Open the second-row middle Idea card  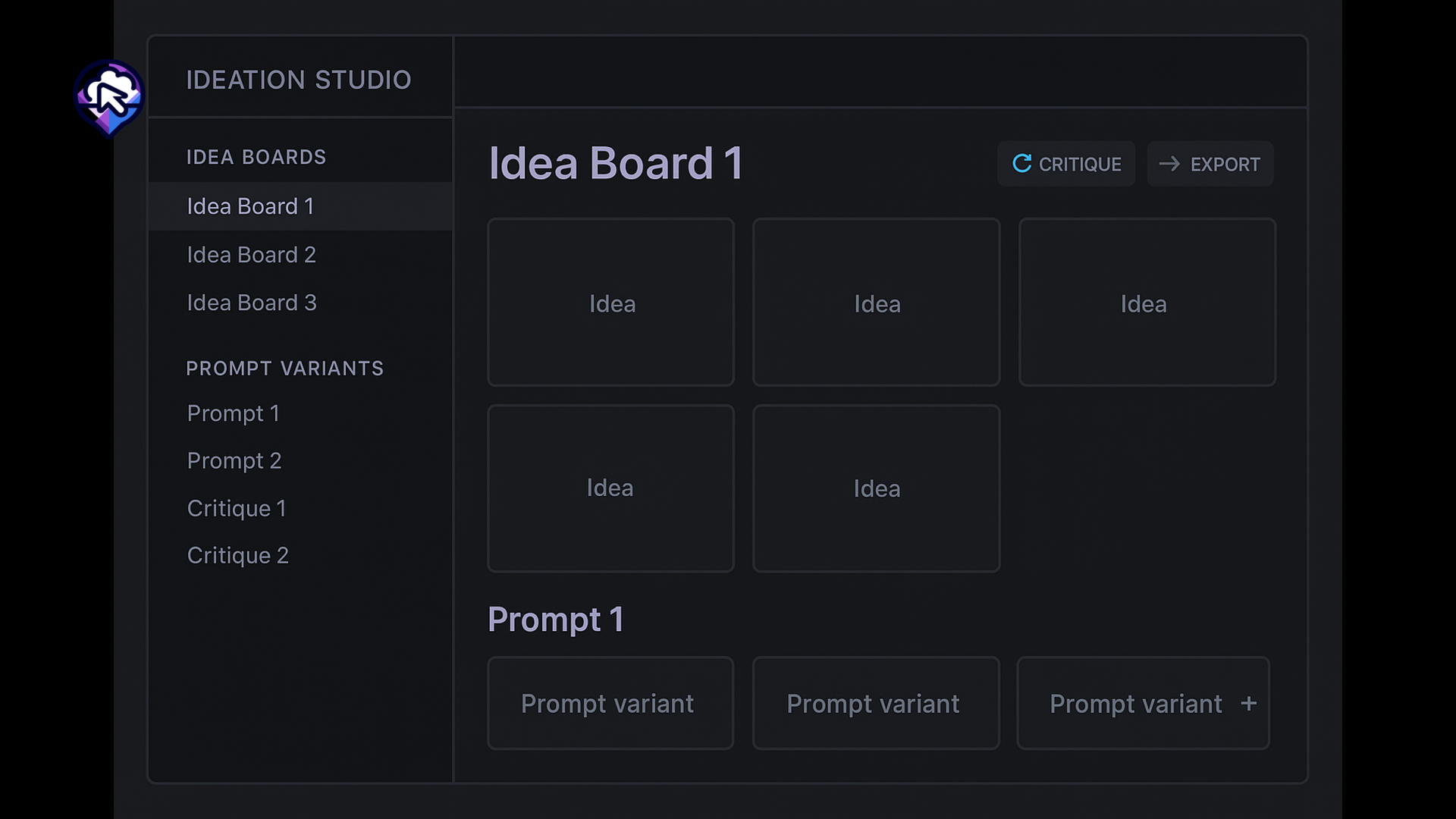[876, 488]
